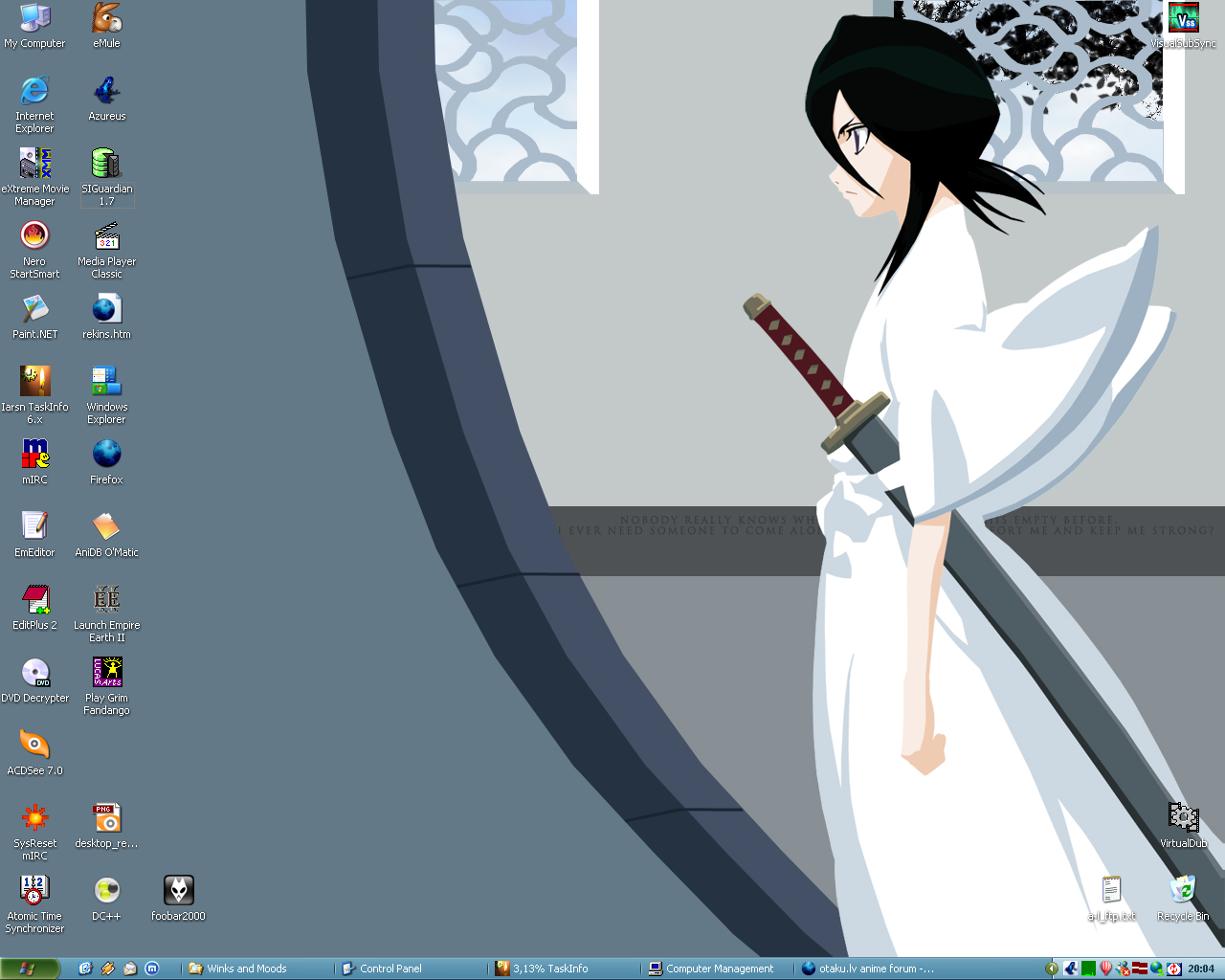Screen dimensions: 1225x980
Task: Launch Nero StartSmart from desktop
Action: point(34,250)
